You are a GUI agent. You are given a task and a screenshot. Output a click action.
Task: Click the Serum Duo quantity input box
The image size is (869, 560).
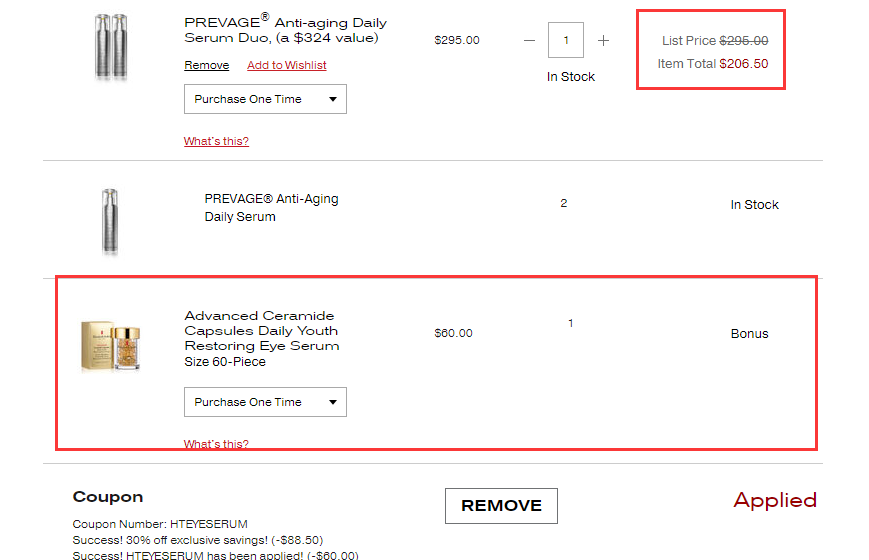click(x=566, y=41)
